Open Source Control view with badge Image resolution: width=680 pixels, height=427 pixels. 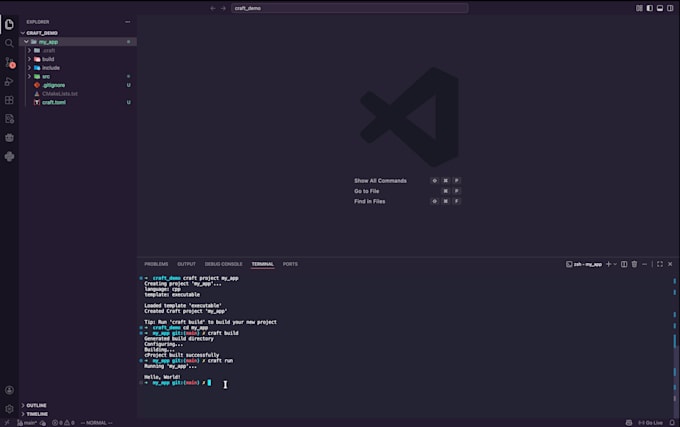[x=10, y=62]
